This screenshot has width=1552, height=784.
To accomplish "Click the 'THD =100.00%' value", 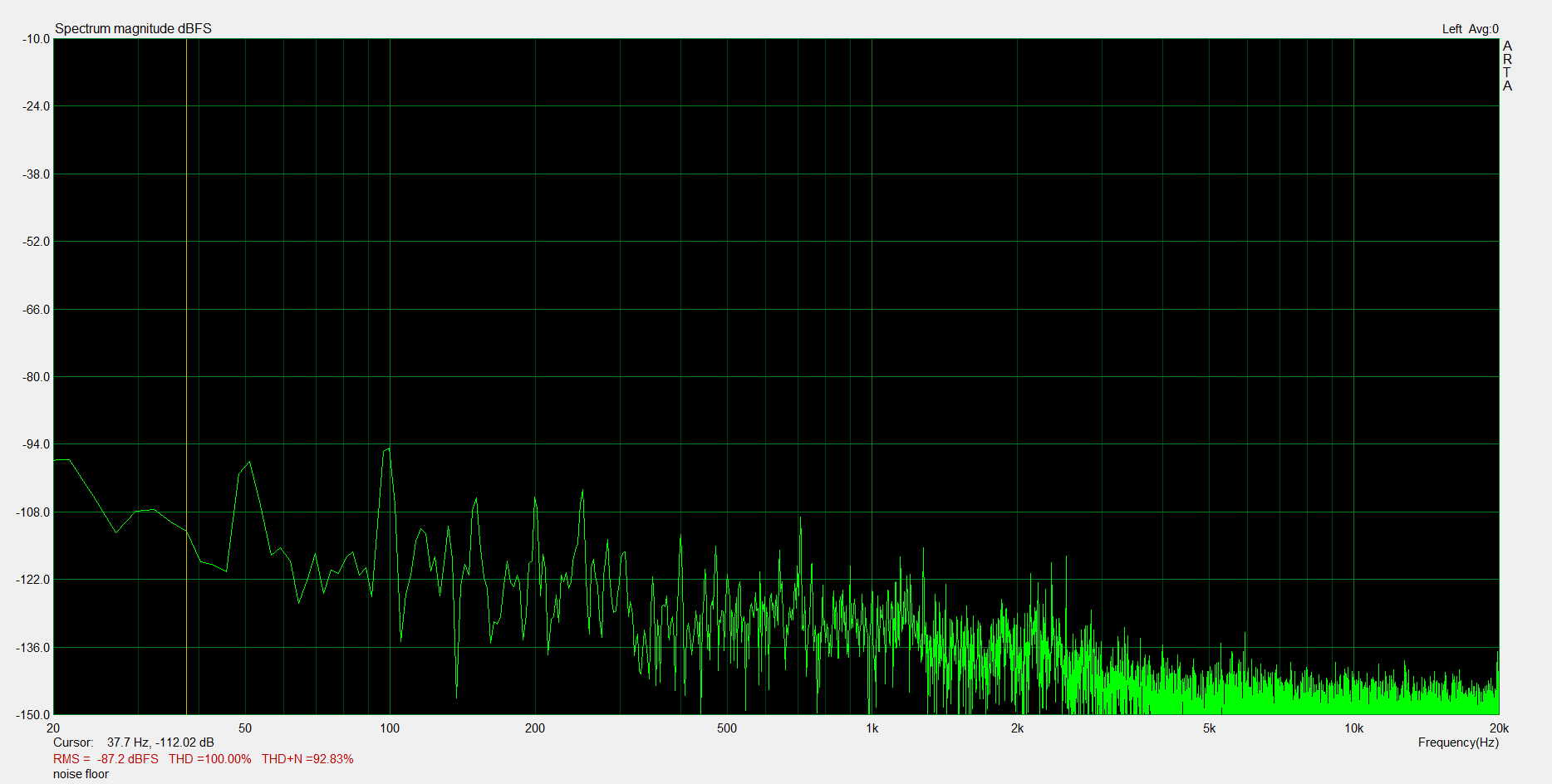I will 209,759.
